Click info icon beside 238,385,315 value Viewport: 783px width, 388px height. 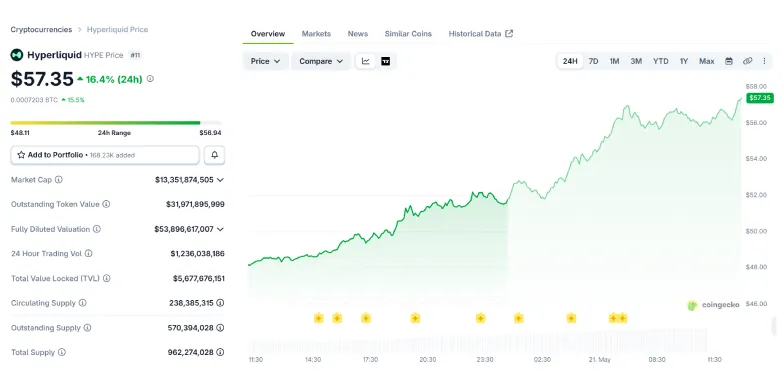(220, 303)
